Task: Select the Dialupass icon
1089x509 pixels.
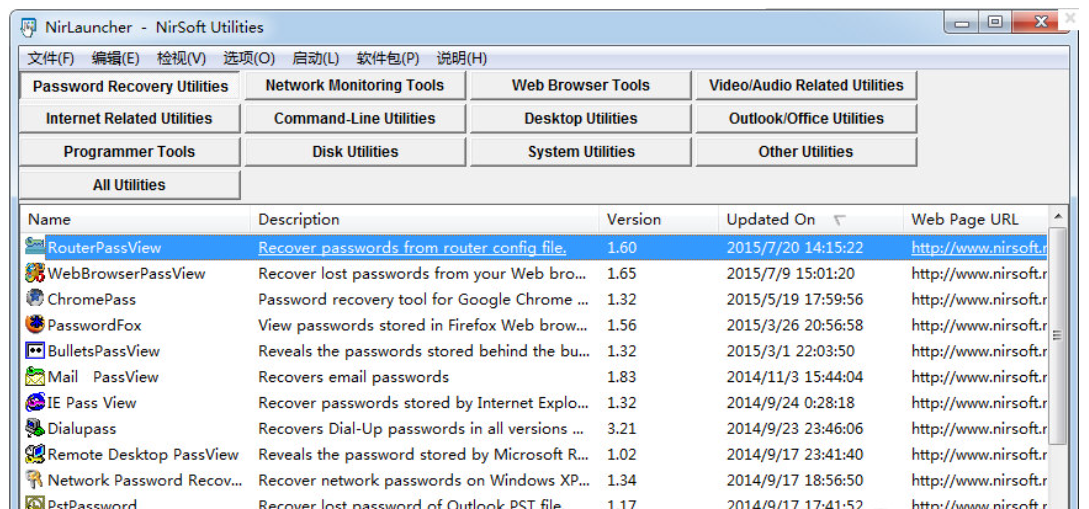Action: 35,429
